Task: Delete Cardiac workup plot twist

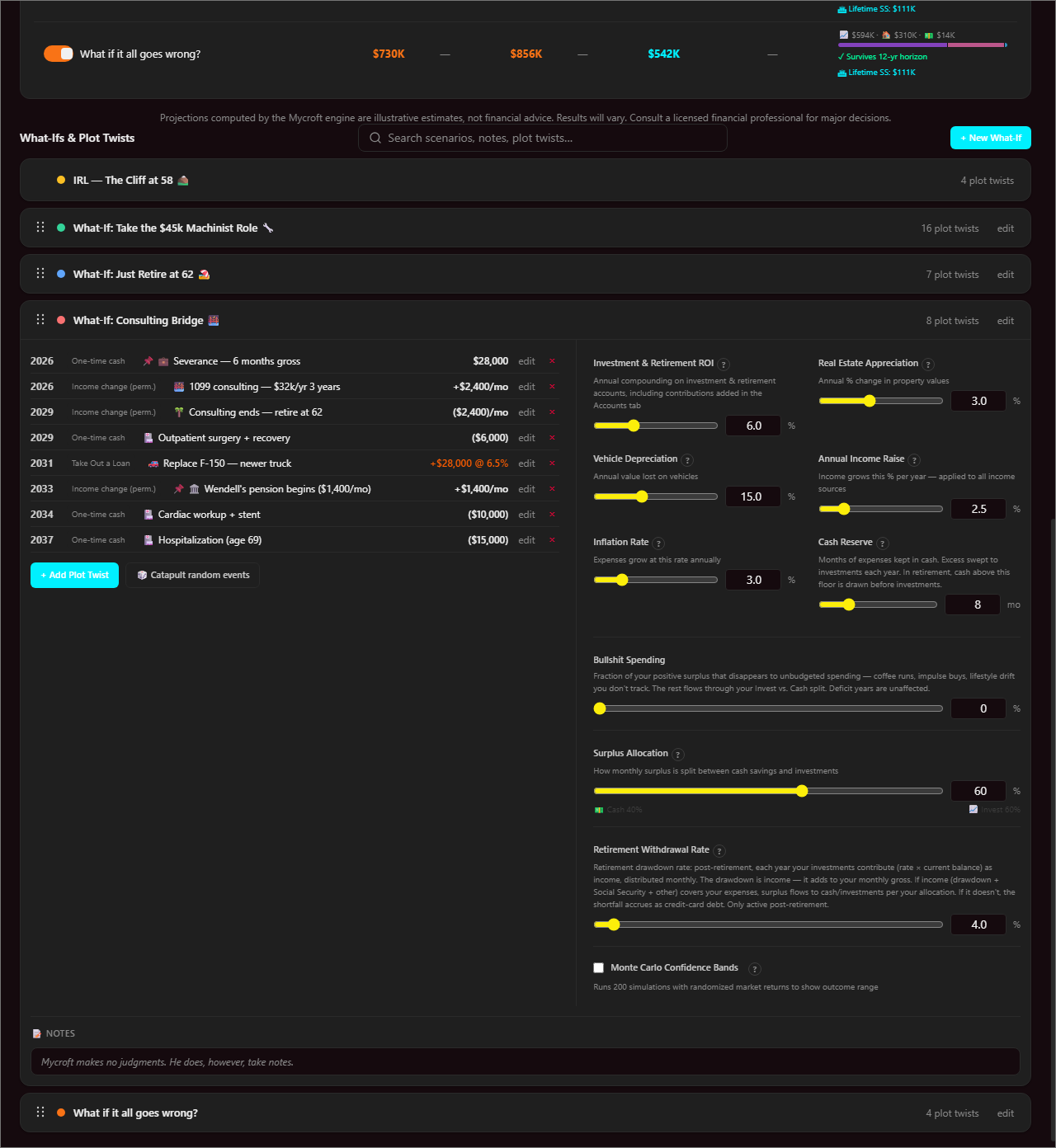Action: (x=552, y=515)
